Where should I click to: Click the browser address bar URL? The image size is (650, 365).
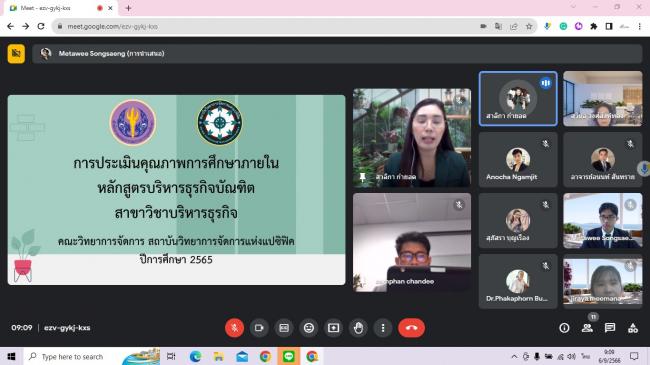coord(112,26)
